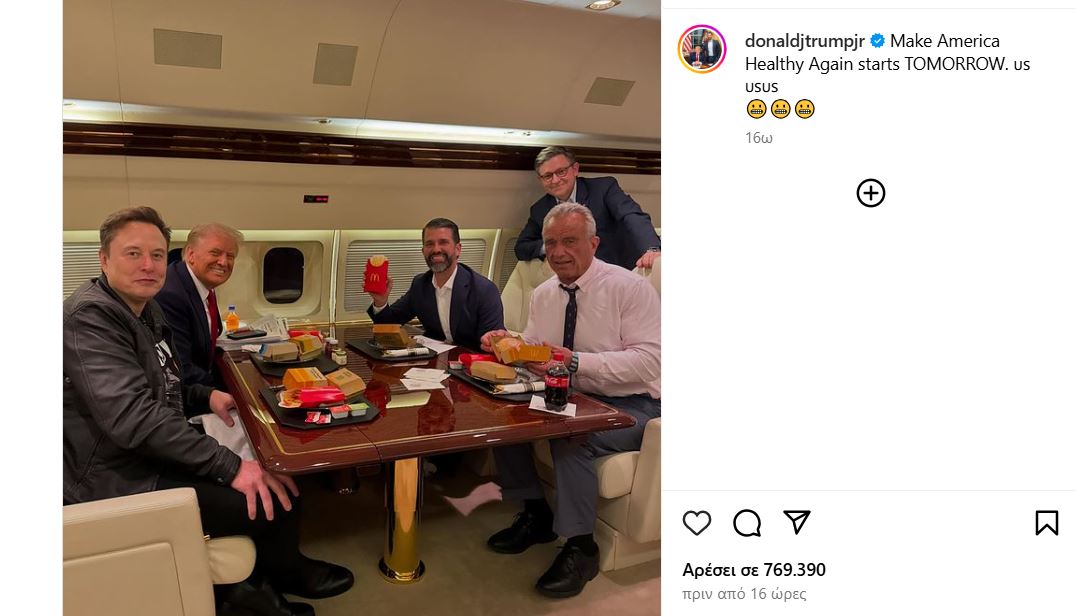The height and width of the screenshot is (616, 1076).
Task: Like the post with the heart icon
Action: coord(697,523)
